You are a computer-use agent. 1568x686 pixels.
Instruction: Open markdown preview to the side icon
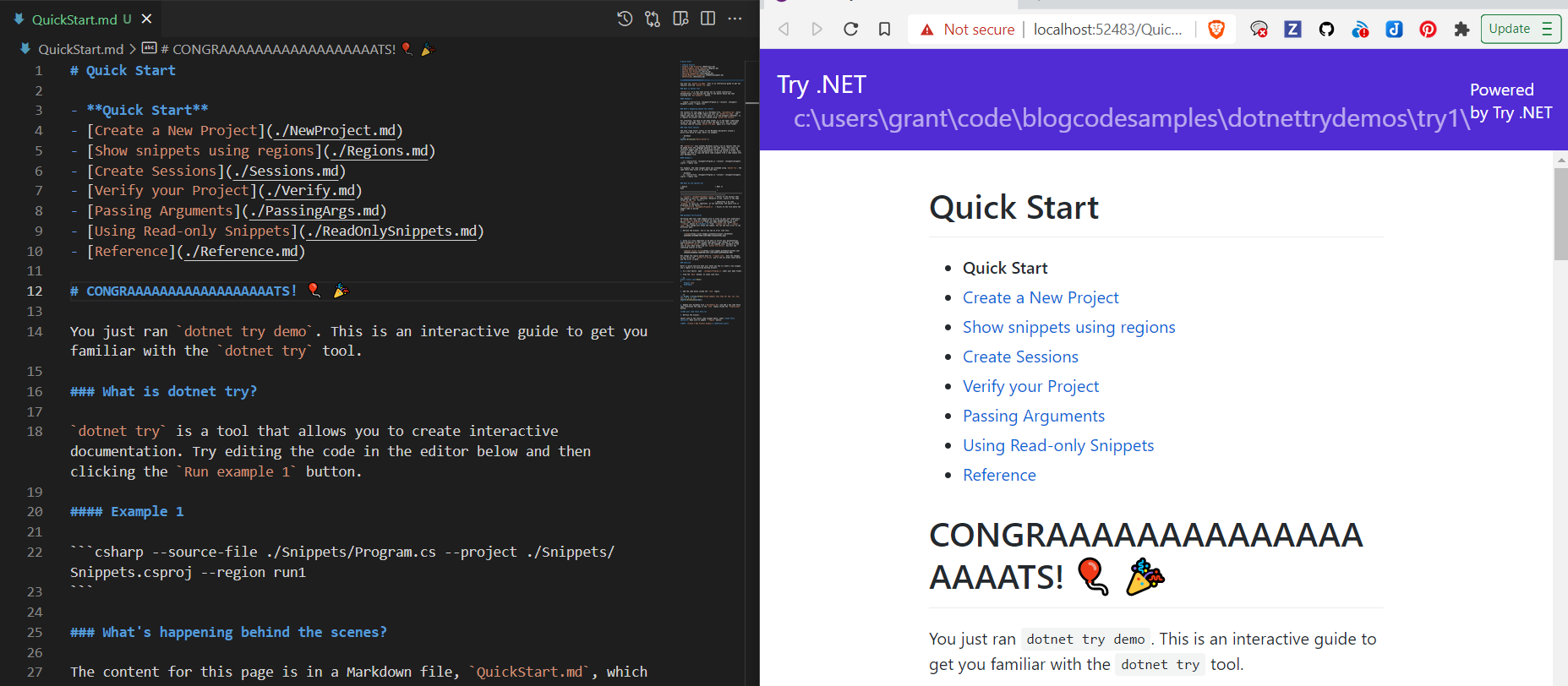pyautogui.click(x=680, y=19)
